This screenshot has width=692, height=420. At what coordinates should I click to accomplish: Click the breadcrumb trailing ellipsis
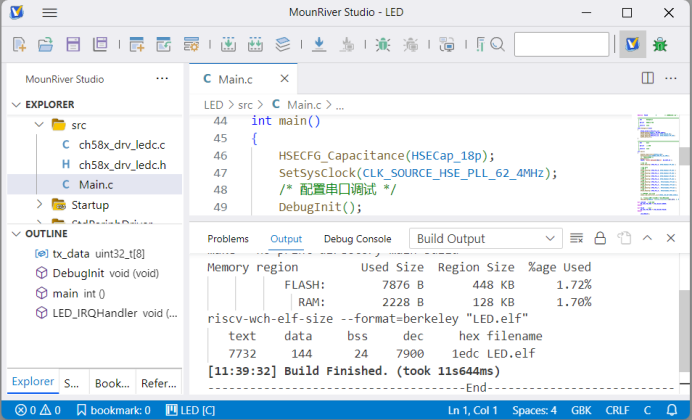[x=340, y=105]
